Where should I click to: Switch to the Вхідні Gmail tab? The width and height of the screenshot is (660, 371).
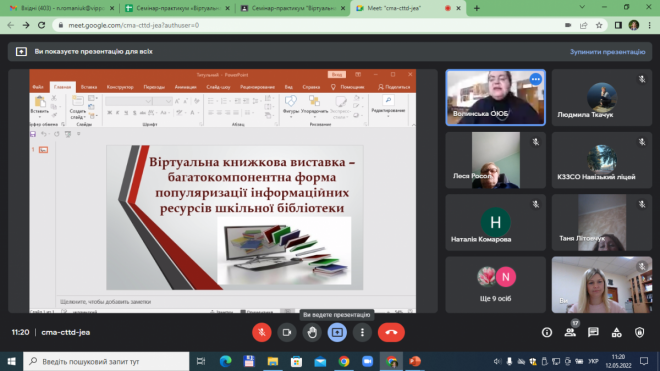tap(61, 8)
